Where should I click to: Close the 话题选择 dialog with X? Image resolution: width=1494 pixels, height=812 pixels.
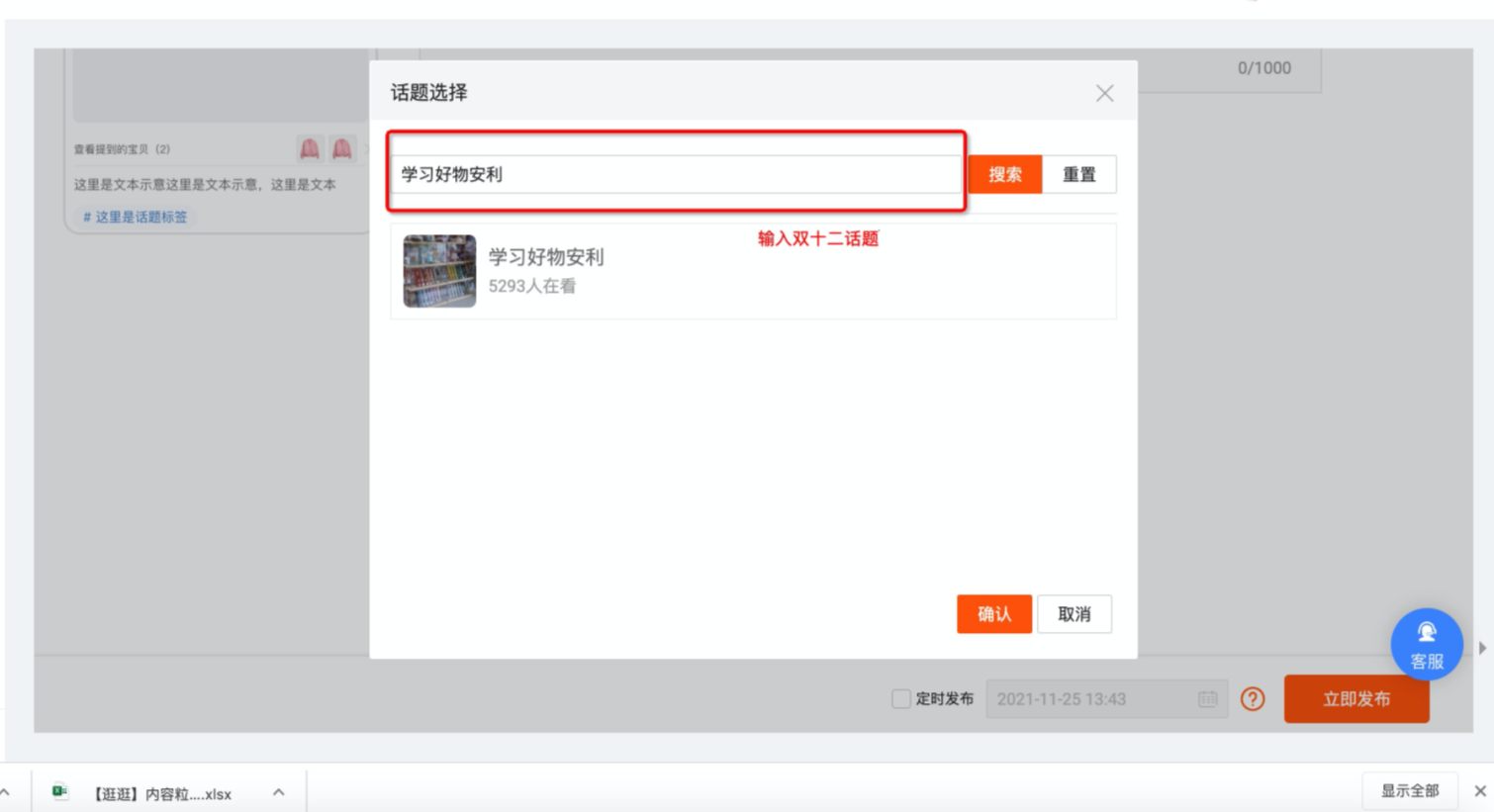point(1104,93)
